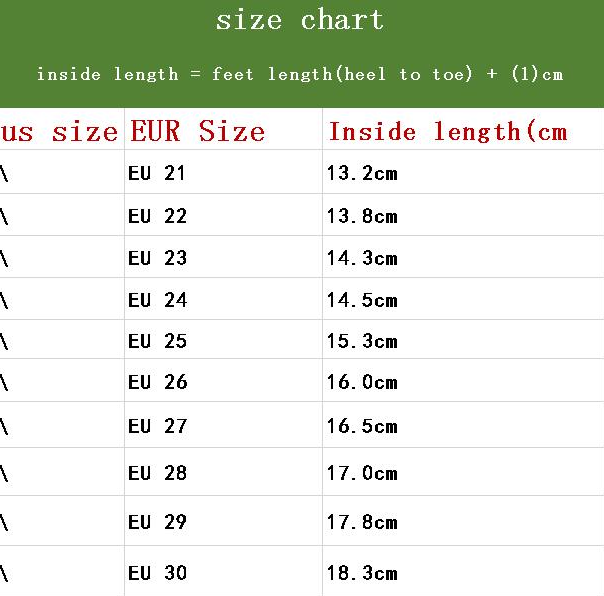Click the 17.0cm inside length cell

click(362, 473)
